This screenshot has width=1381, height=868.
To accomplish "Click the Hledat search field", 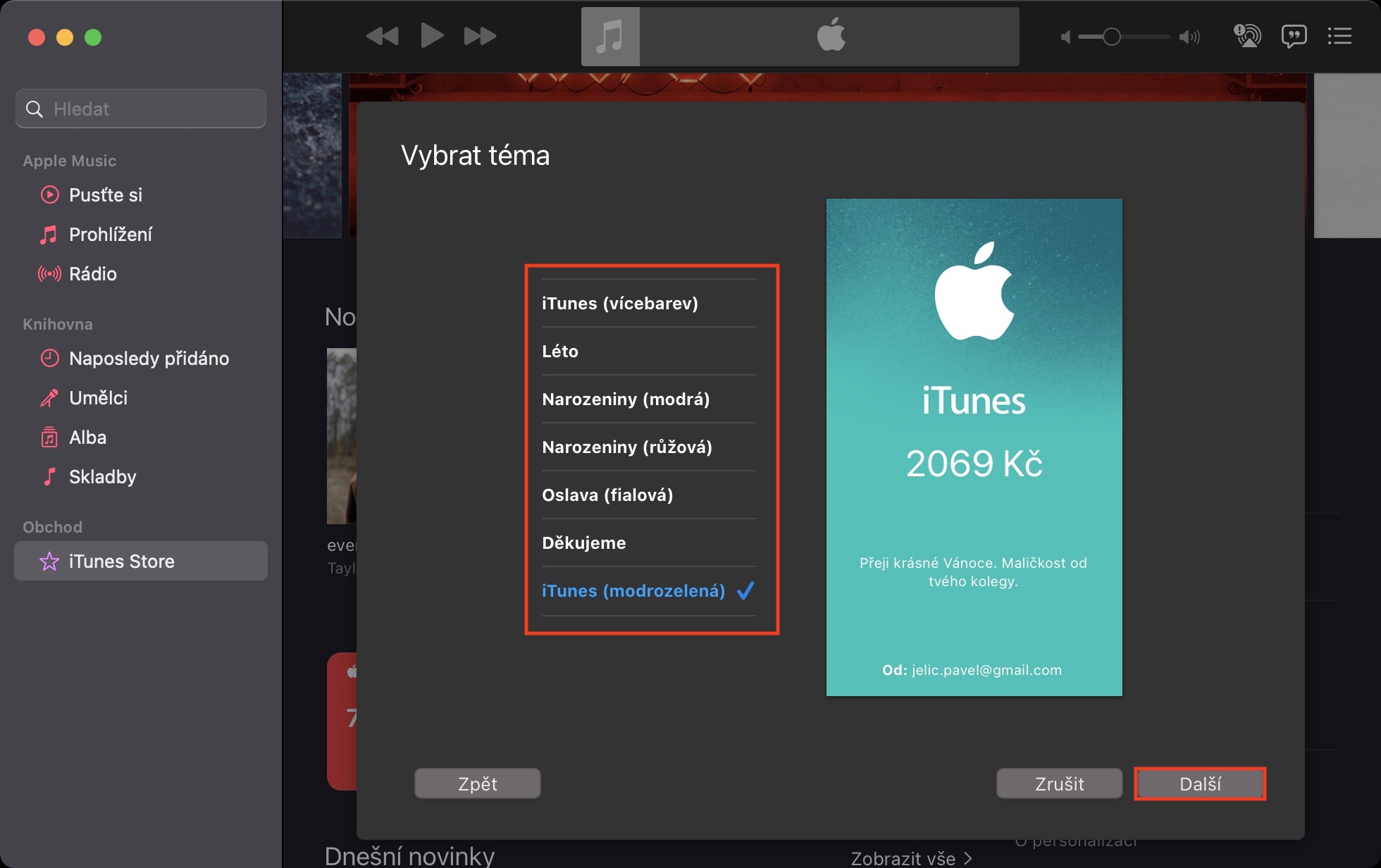I will [141, 108].
